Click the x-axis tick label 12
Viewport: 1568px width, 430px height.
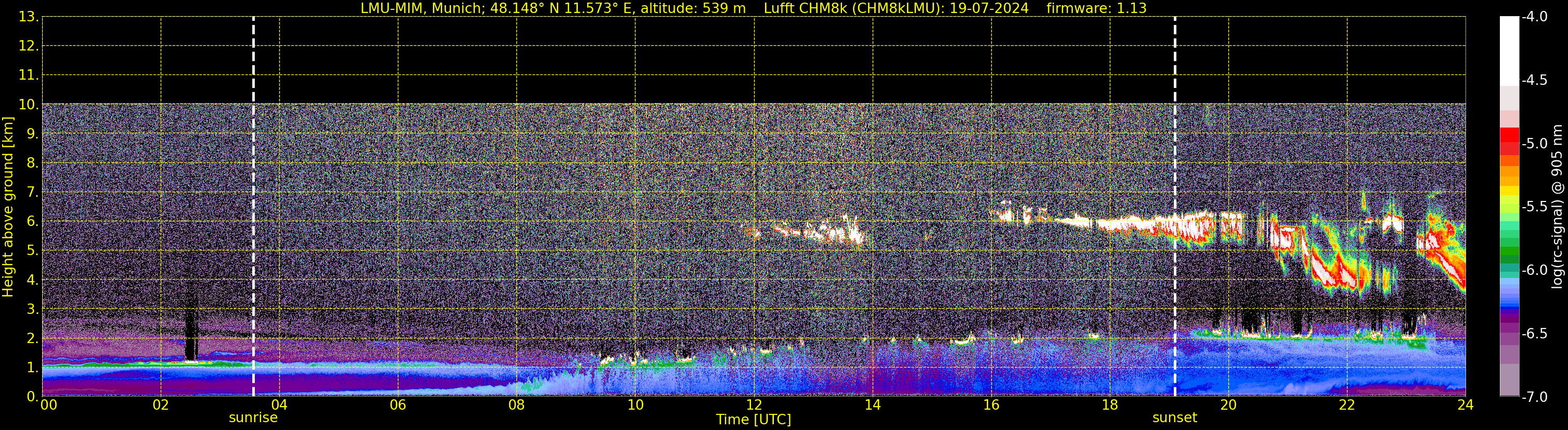pos(754,406)
